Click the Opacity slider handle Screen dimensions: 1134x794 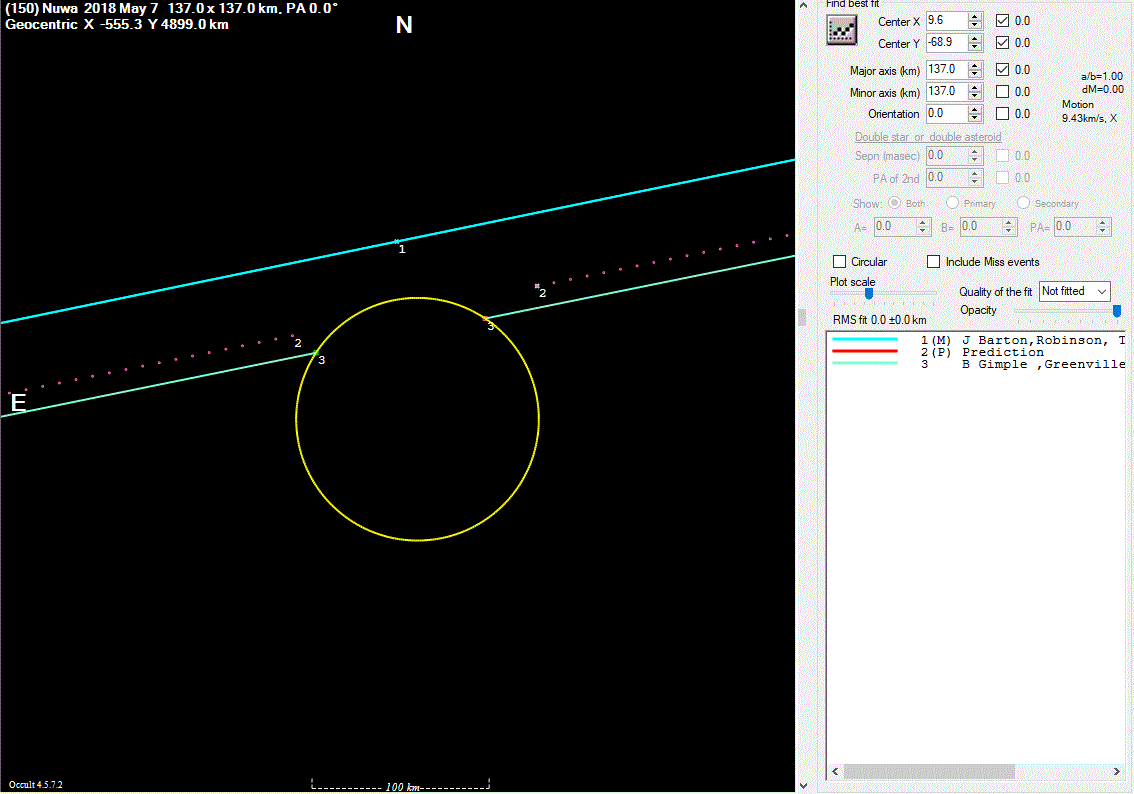coord(1117,311)
